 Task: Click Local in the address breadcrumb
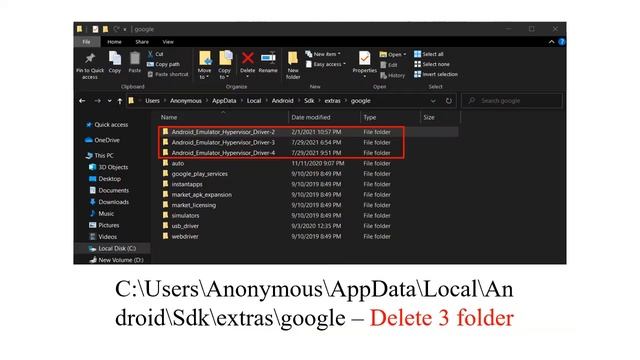tap(254, 101)
